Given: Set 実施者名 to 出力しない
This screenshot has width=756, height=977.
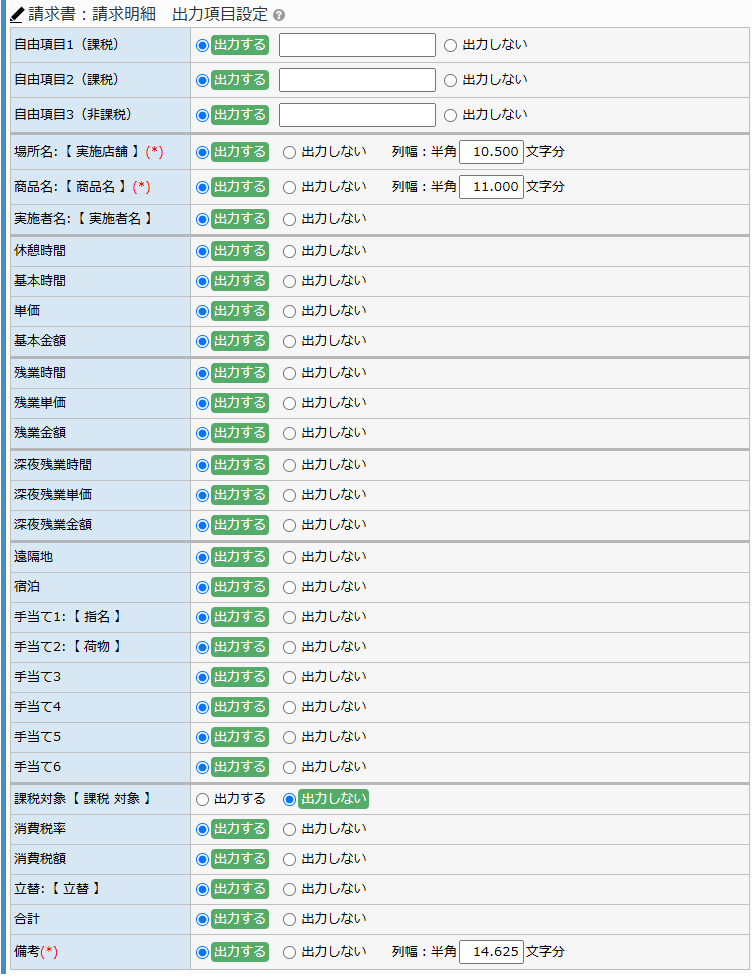Looking at the screenshot, I should pyautogui.click(x=289, y=220).
